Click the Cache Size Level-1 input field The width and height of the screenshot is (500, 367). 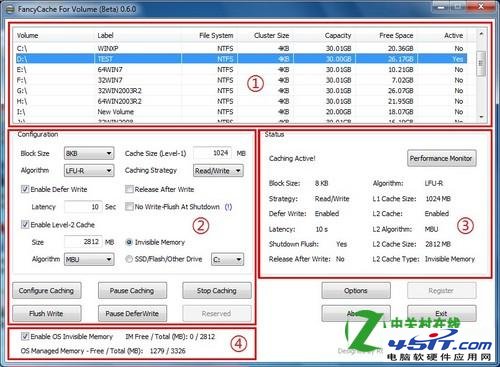(213, 153)
